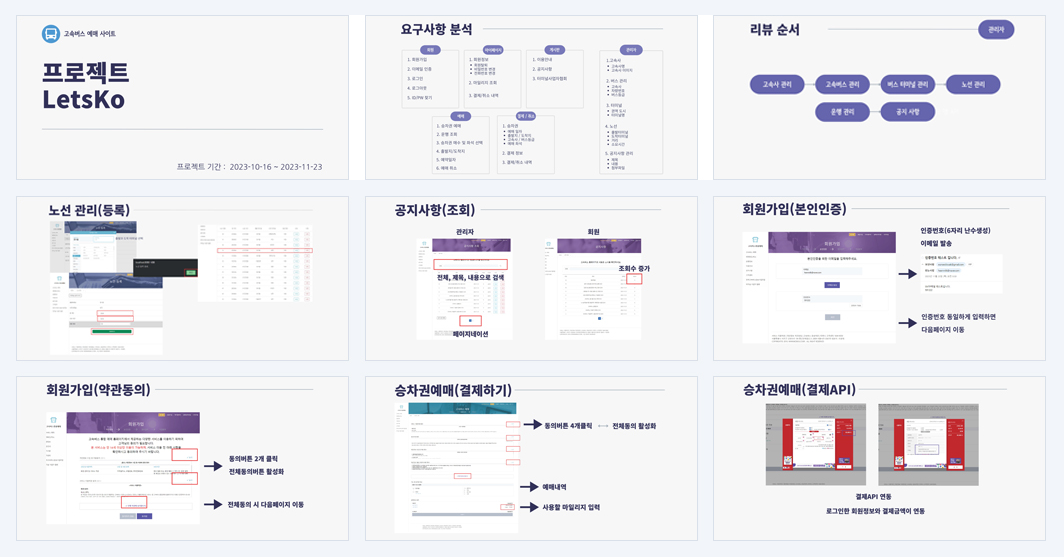This screenshot has height=557, width=1064.
Task: Click the 관리자 pill in 리뷰 순서 slide
Action: pos(996,30)
